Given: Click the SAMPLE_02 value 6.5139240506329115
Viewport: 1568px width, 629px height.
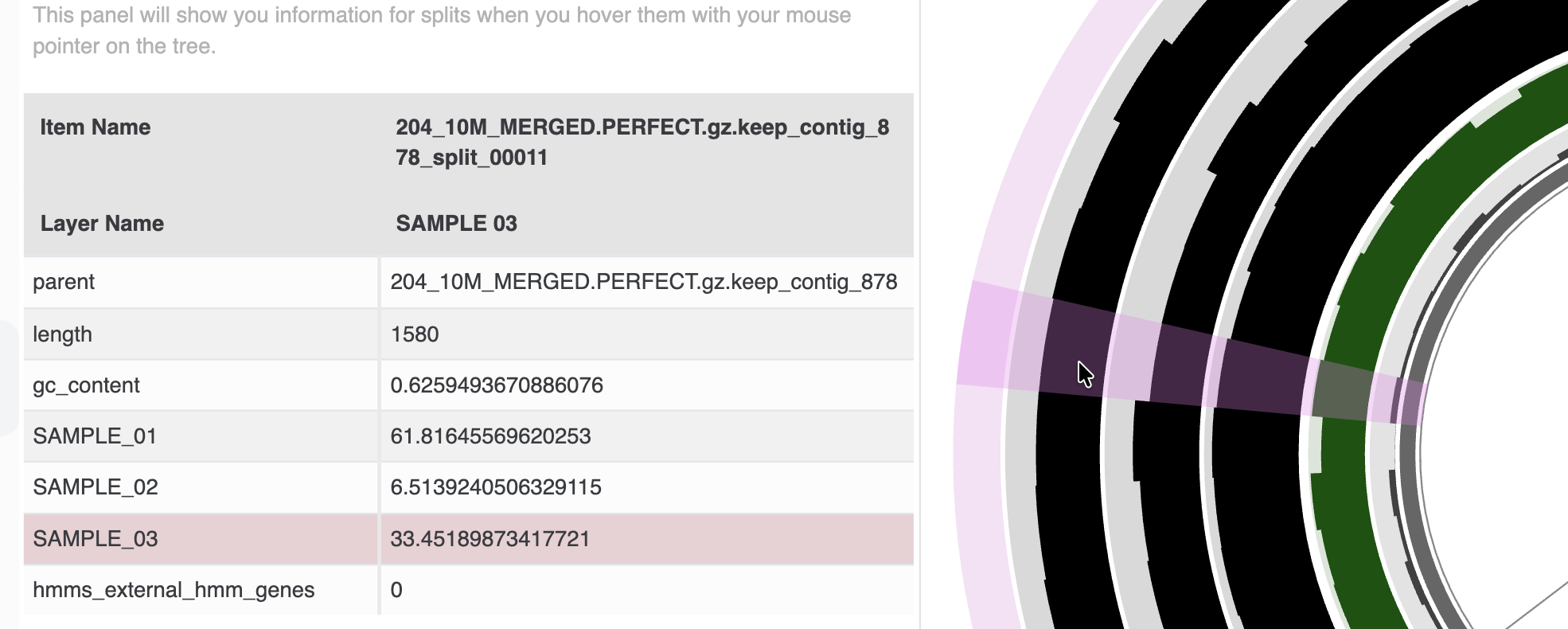Looking at the screenshot, I should click(496, 487).
